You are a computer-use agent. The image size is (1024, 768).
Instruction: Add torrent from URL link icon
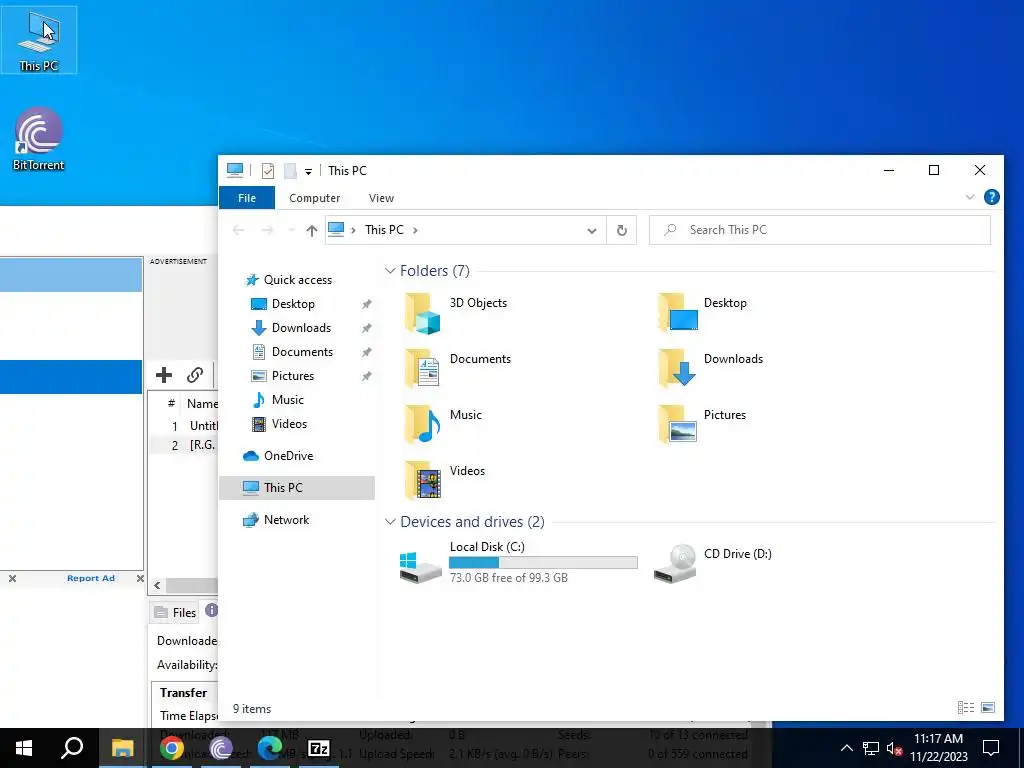(x=195, y=375)
